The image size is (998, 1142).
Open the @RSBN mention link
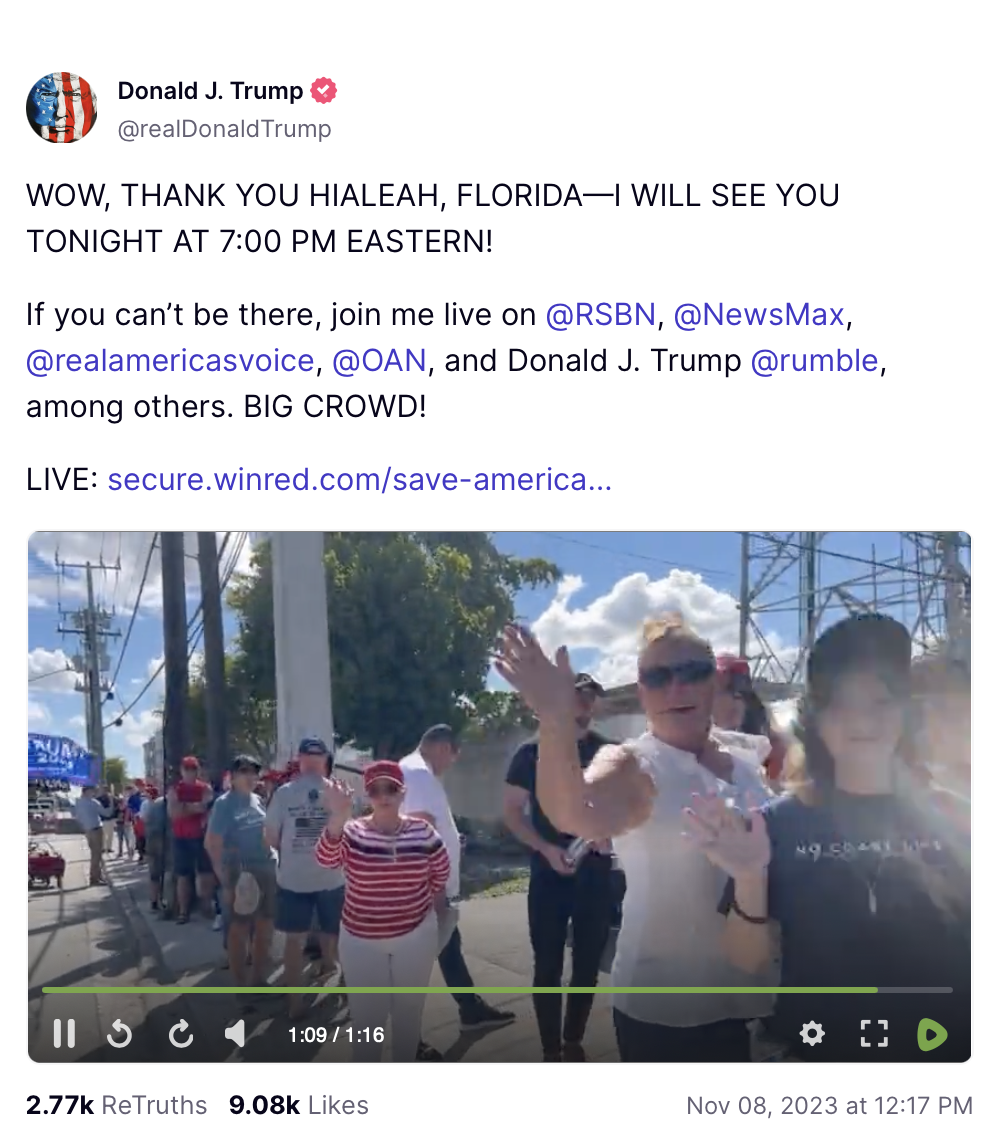pos(601,315)
